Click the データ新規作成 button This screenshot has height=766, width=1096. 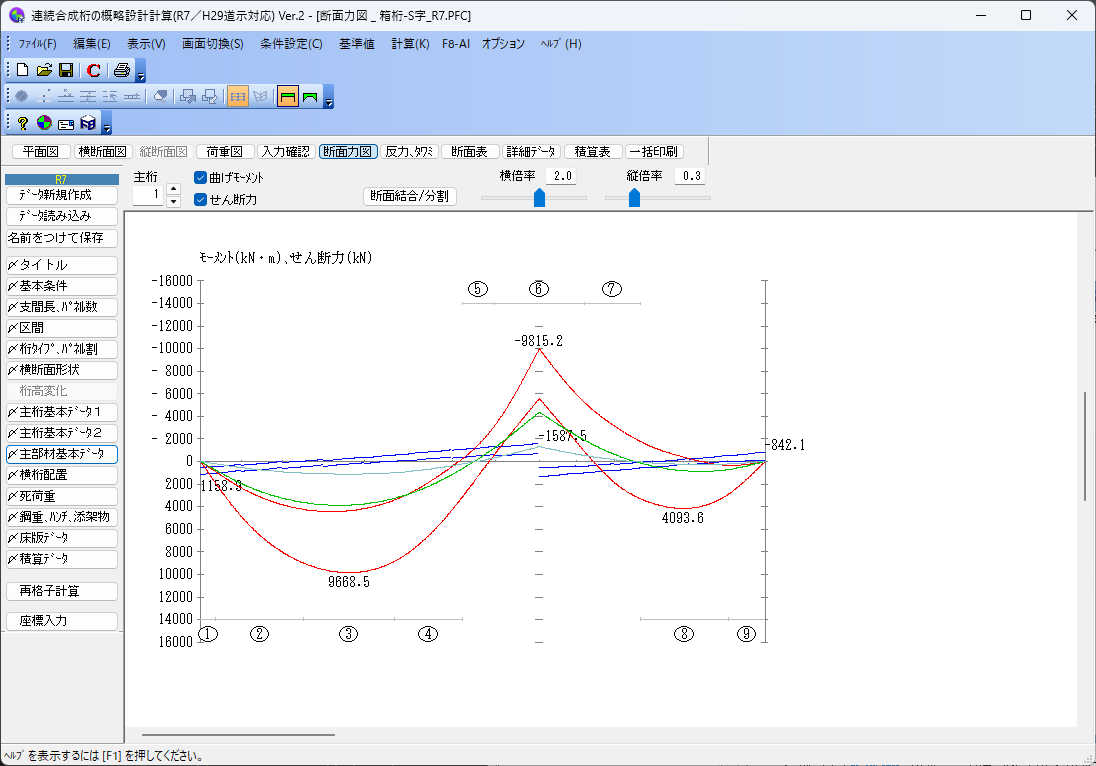click(x=62, y=195)
